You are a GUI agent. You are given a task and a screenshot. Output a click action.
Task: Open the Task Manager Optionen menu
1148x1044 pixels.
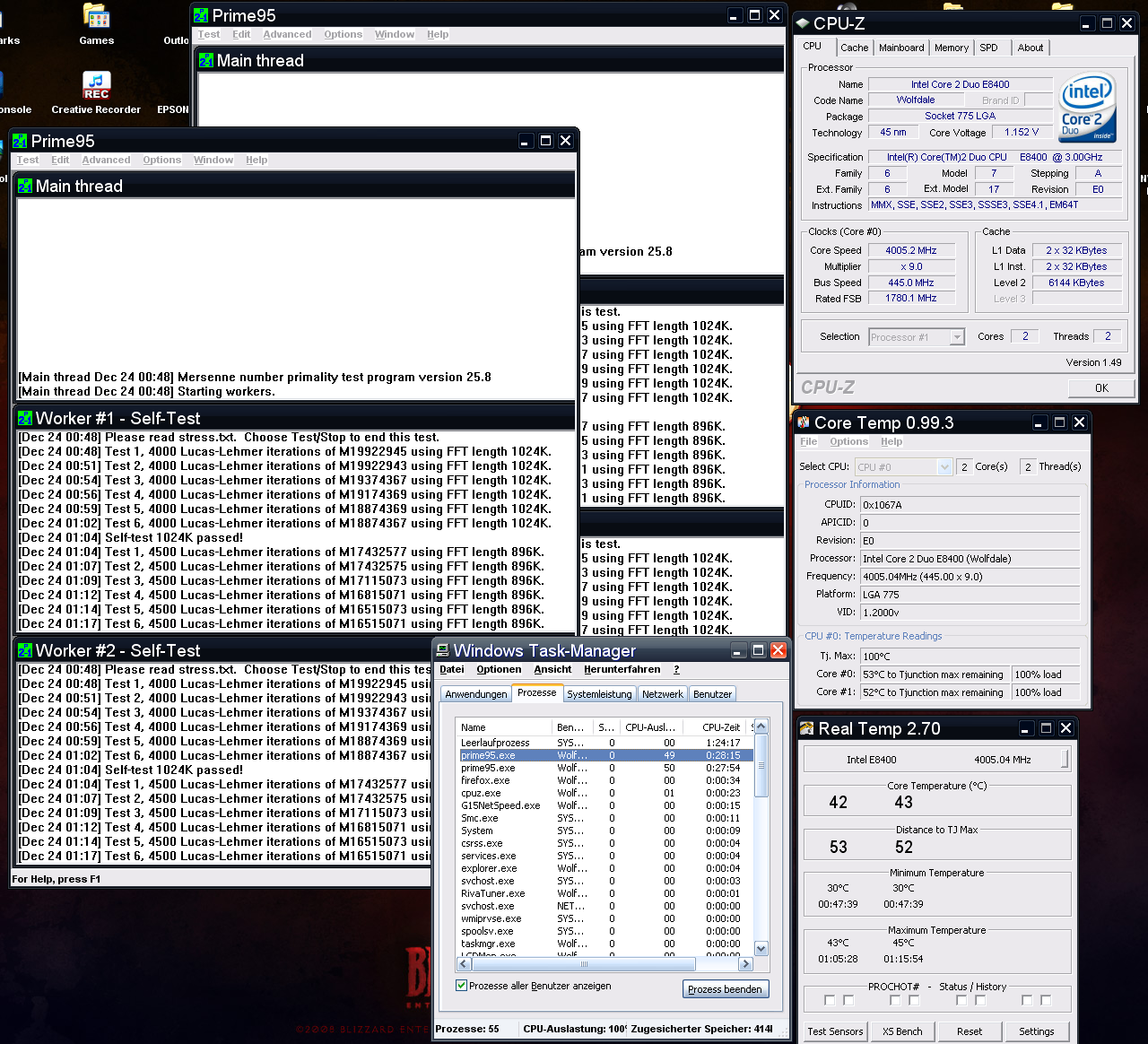499,669
